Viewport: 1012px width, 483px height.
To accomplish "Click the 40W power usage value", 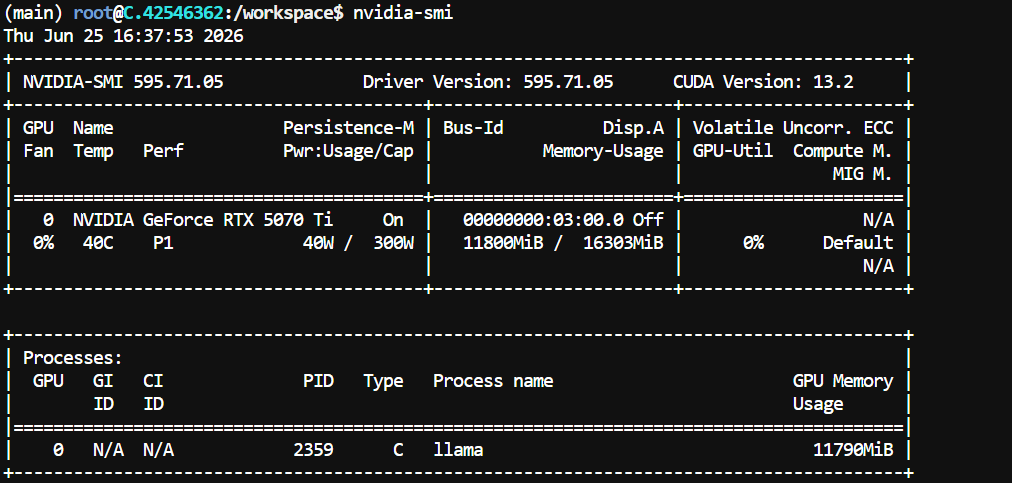I will point(318,243).
